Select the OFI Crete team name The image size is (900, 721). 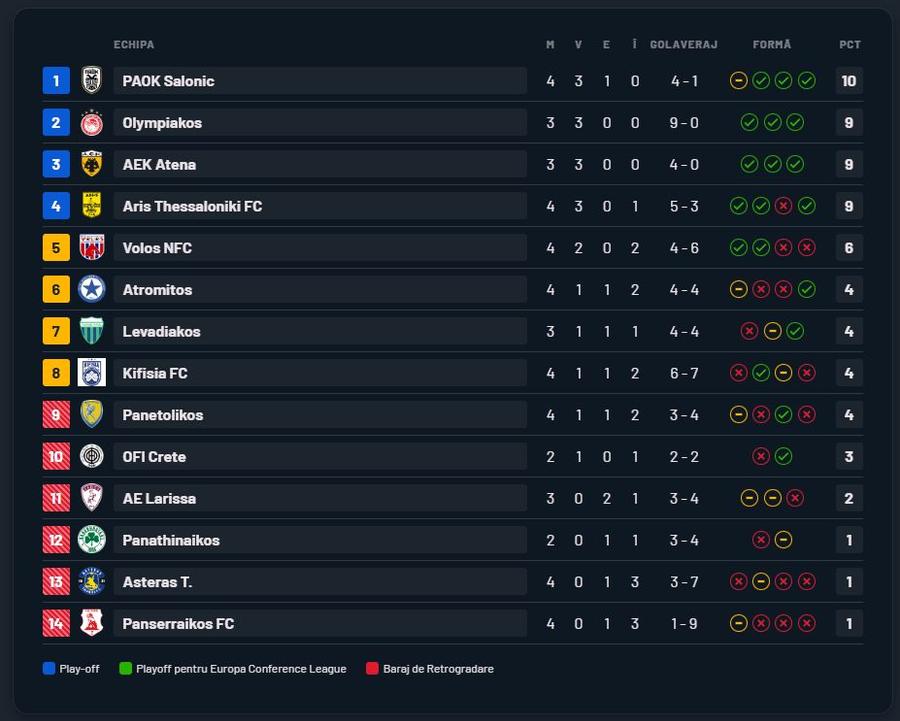point(154,457)
